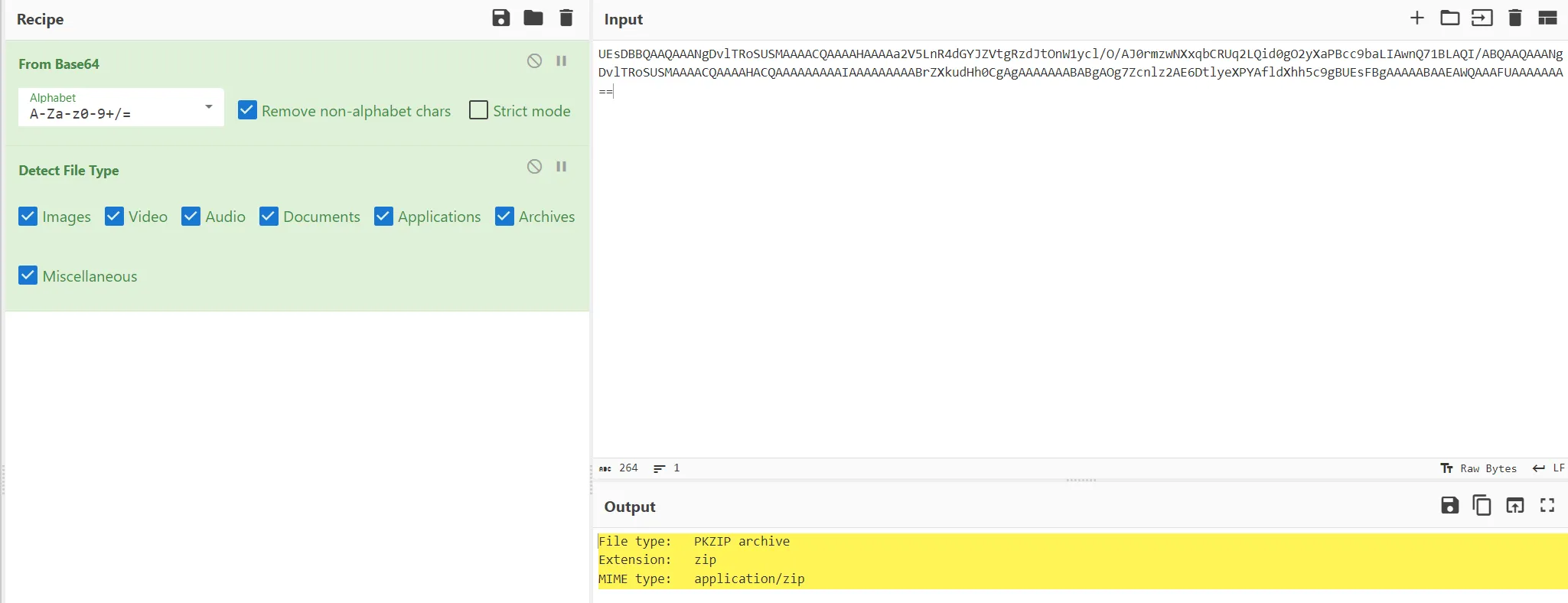Copy the output to clipboard
Screen dimensions: 1568x603
pyautogui.click(x=1482, y=506)
